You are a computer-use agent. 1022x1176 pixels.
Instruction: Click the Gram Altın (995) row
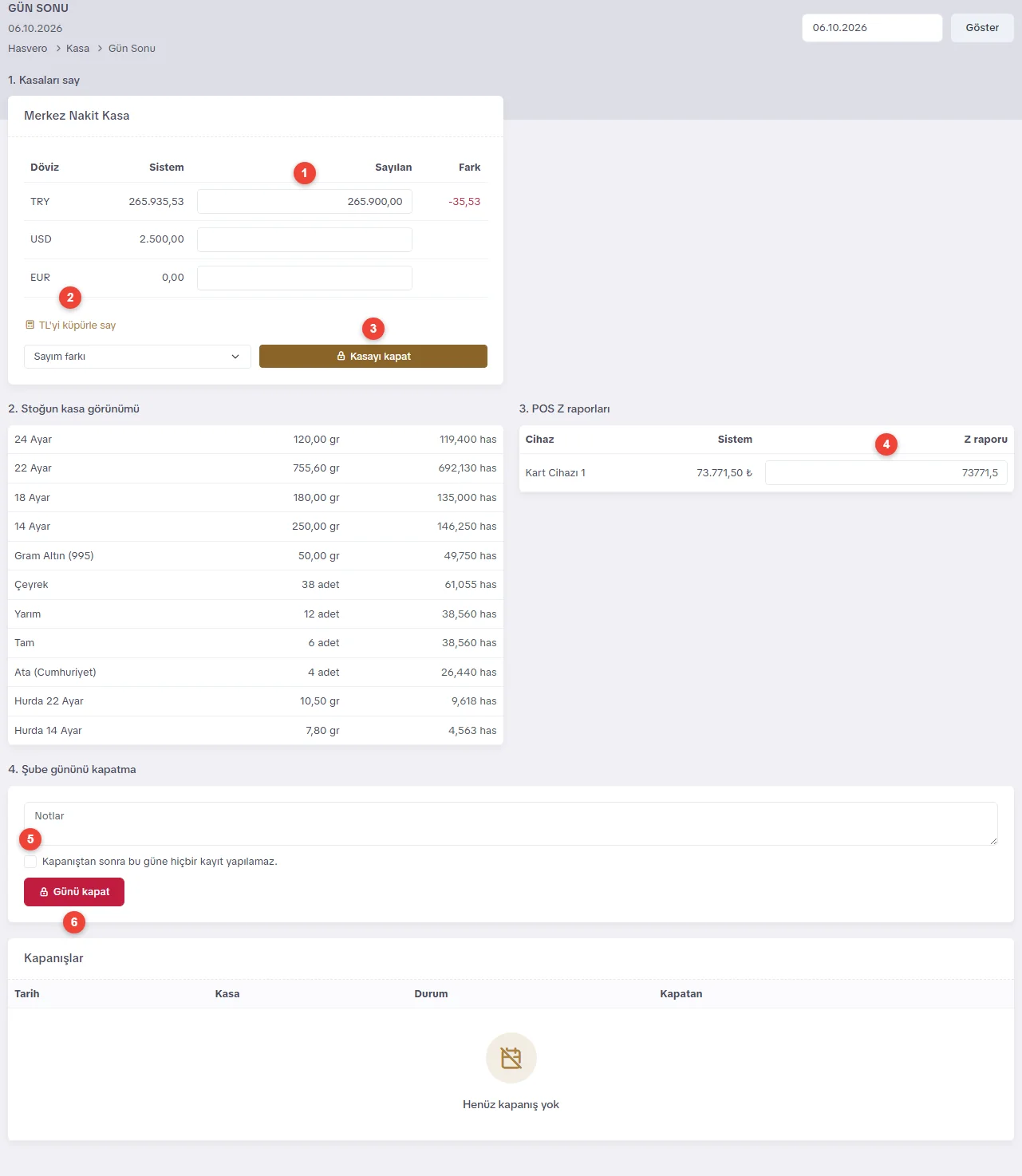pos(255,556)
